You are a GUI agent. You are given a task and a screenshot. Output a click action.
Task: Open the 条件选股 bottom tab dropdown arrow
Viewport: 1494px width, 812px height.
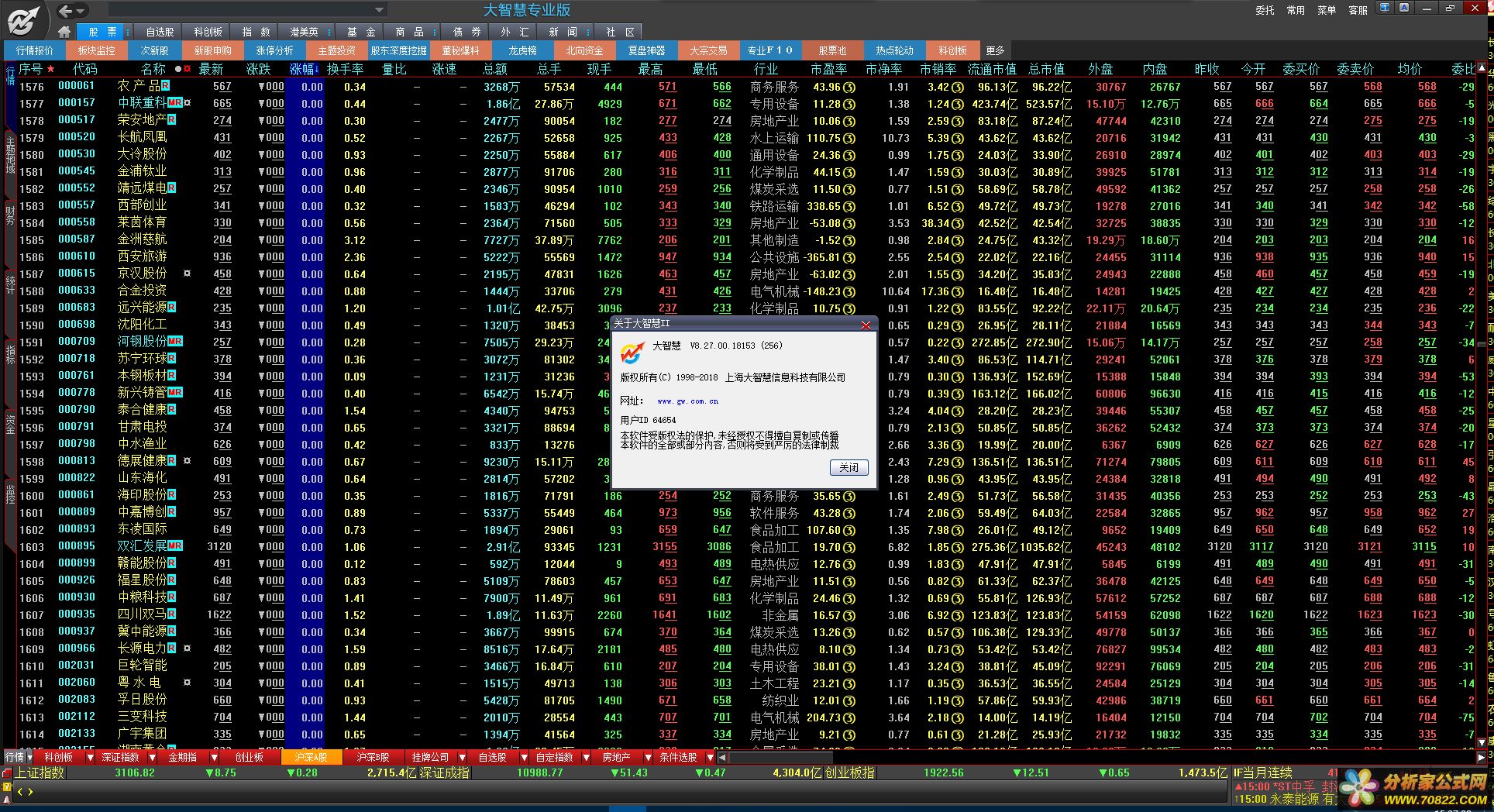[711, 757]
